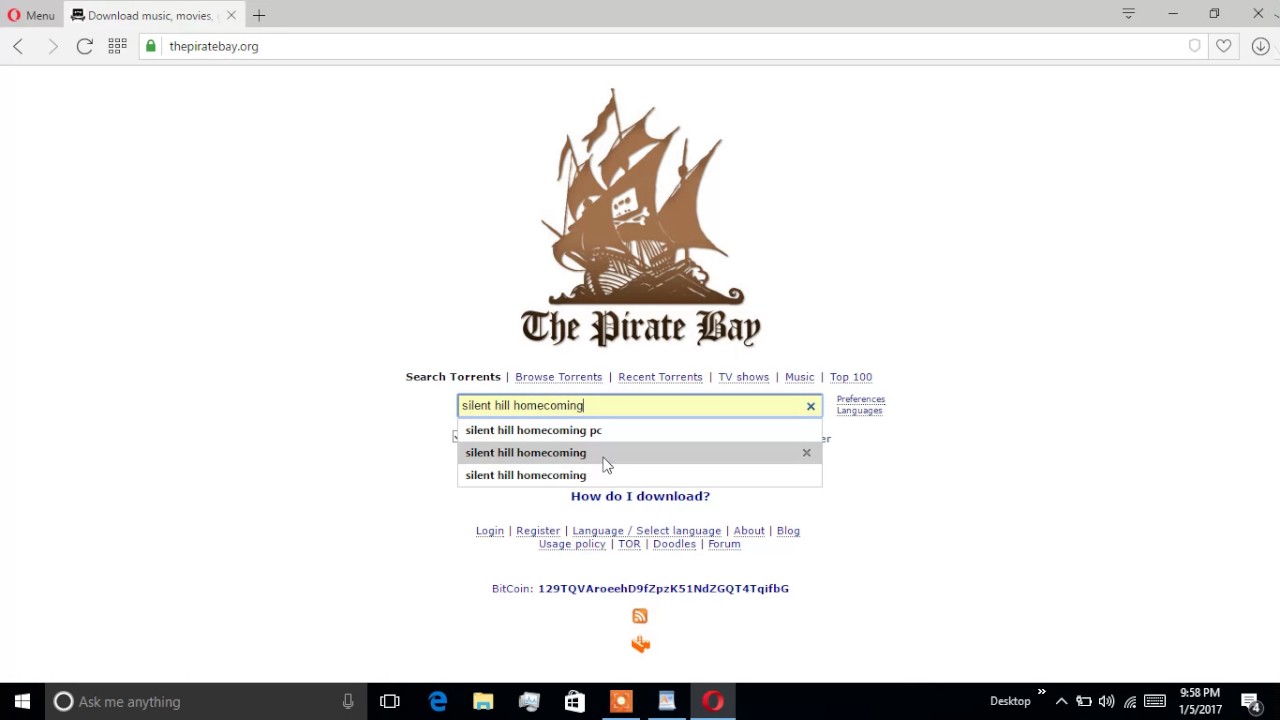Open the TOR link
The image size is (1280, 720).
coord(629,544)
